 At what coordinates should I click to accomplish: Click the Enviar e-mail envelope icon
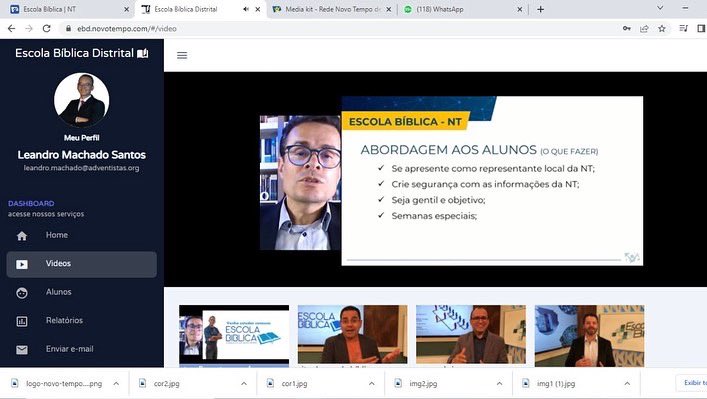22,350
